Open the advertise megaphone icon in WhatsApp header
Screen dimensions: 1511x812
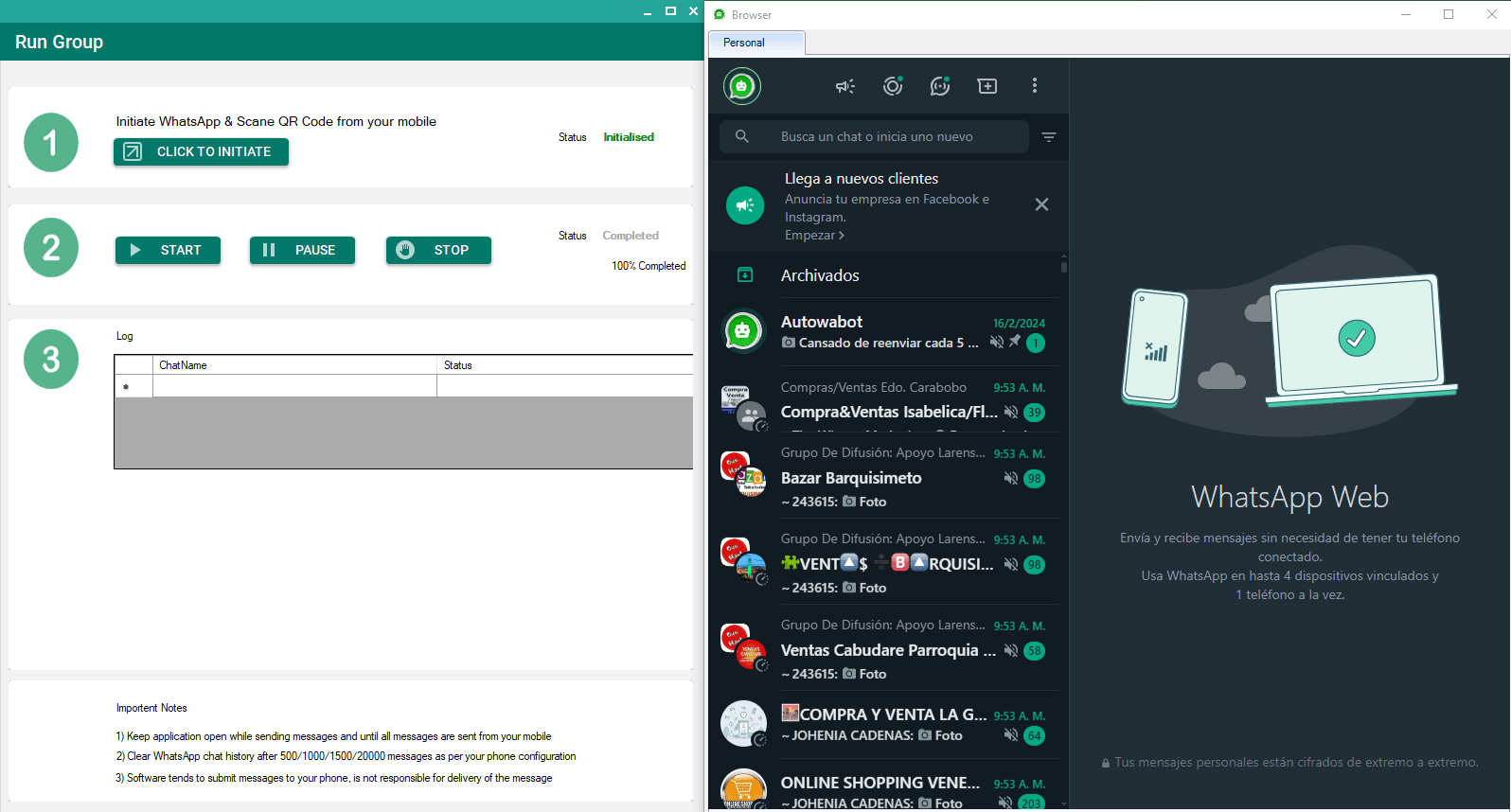click(844, 86)
